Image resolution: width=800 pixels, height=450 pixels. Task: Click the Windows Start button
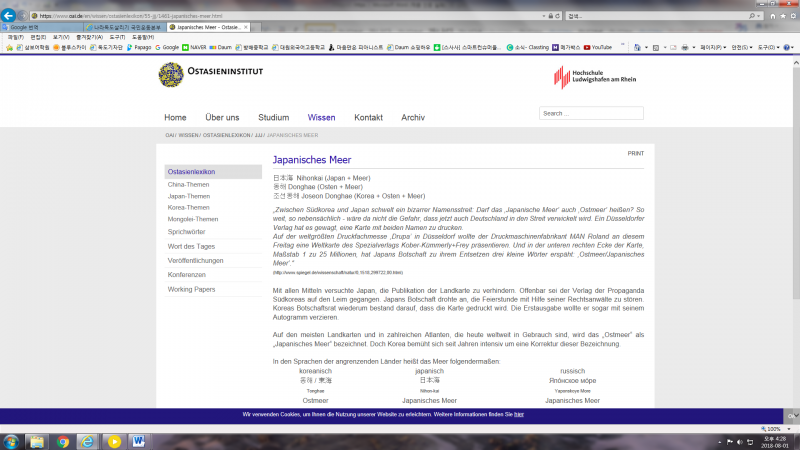[10, 440]
